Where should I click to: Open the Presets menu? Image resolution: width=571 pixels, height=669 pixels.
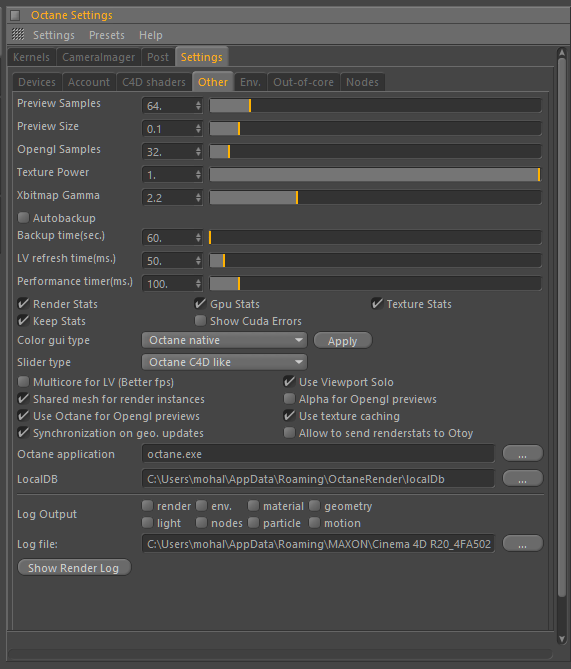coord(107,35)
